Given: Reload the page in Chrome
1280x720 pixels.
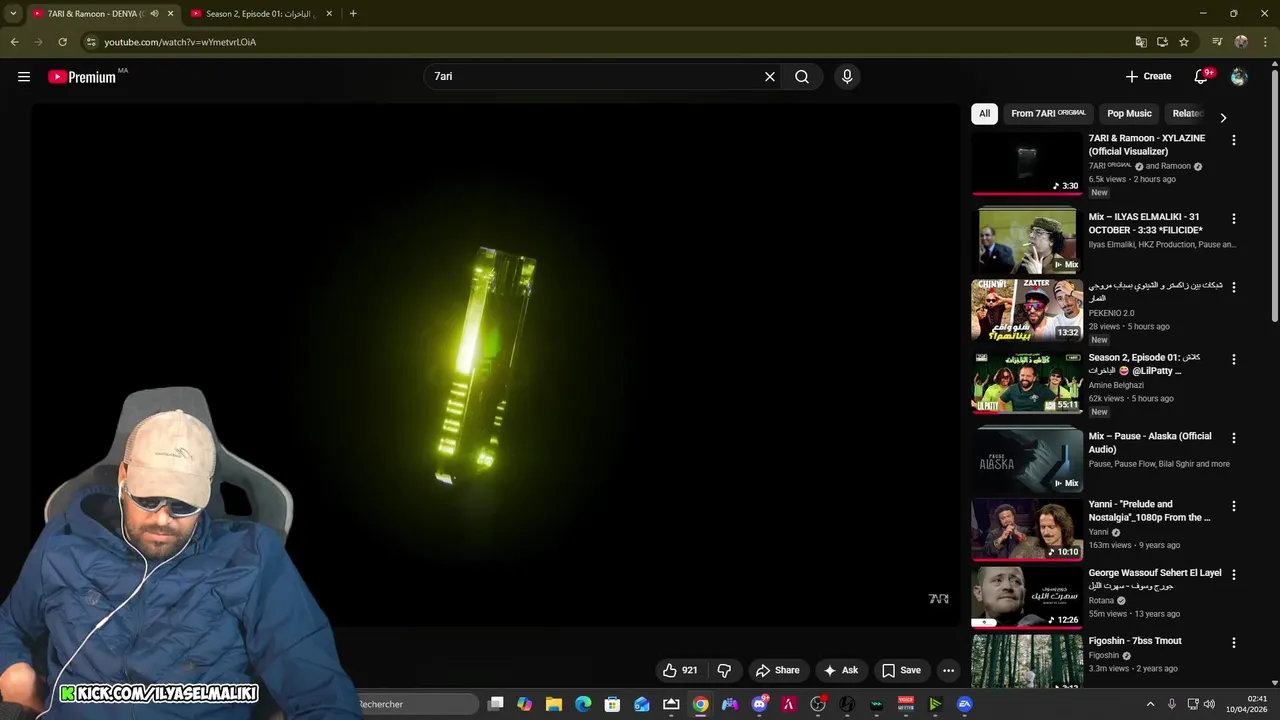Looking at the screenshot, I should [62, 42].
